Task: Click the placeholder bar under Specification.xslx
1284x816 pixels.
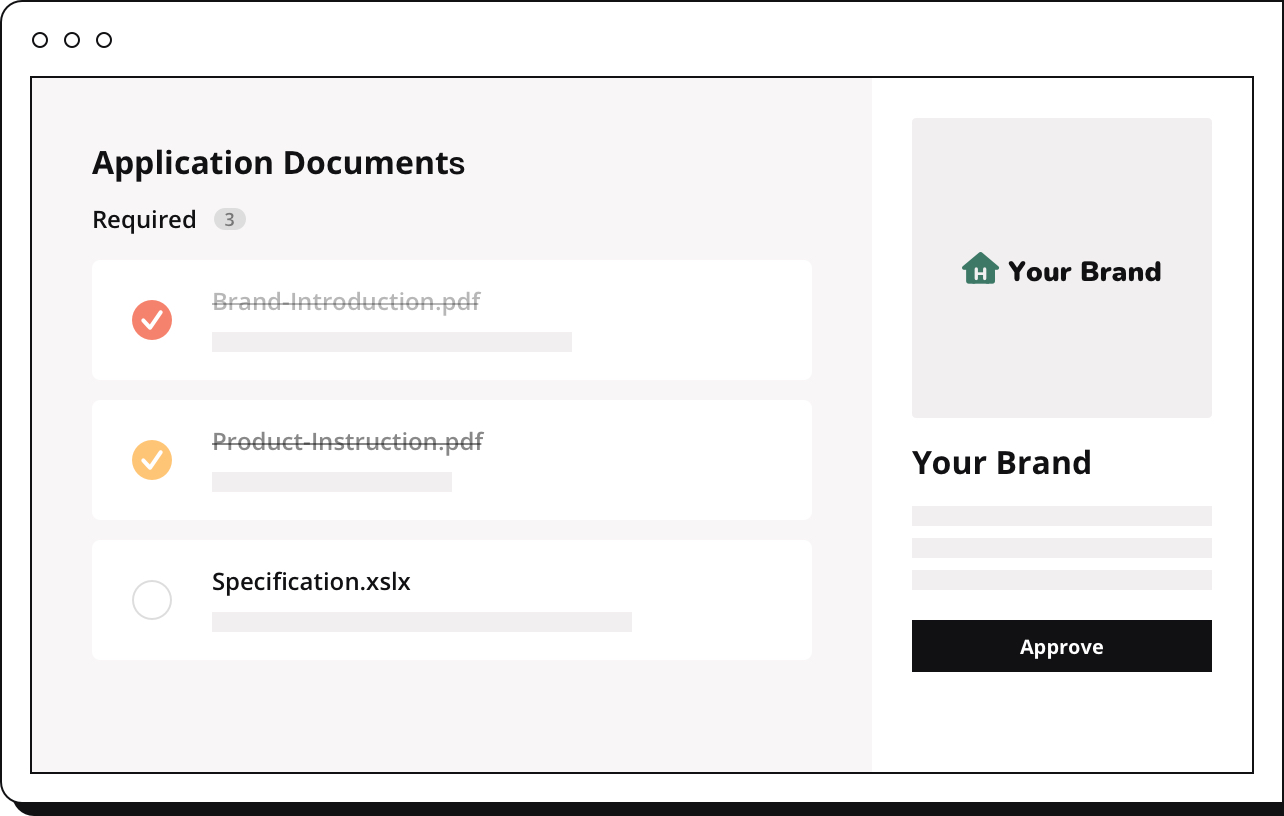Action: point(422,622)
